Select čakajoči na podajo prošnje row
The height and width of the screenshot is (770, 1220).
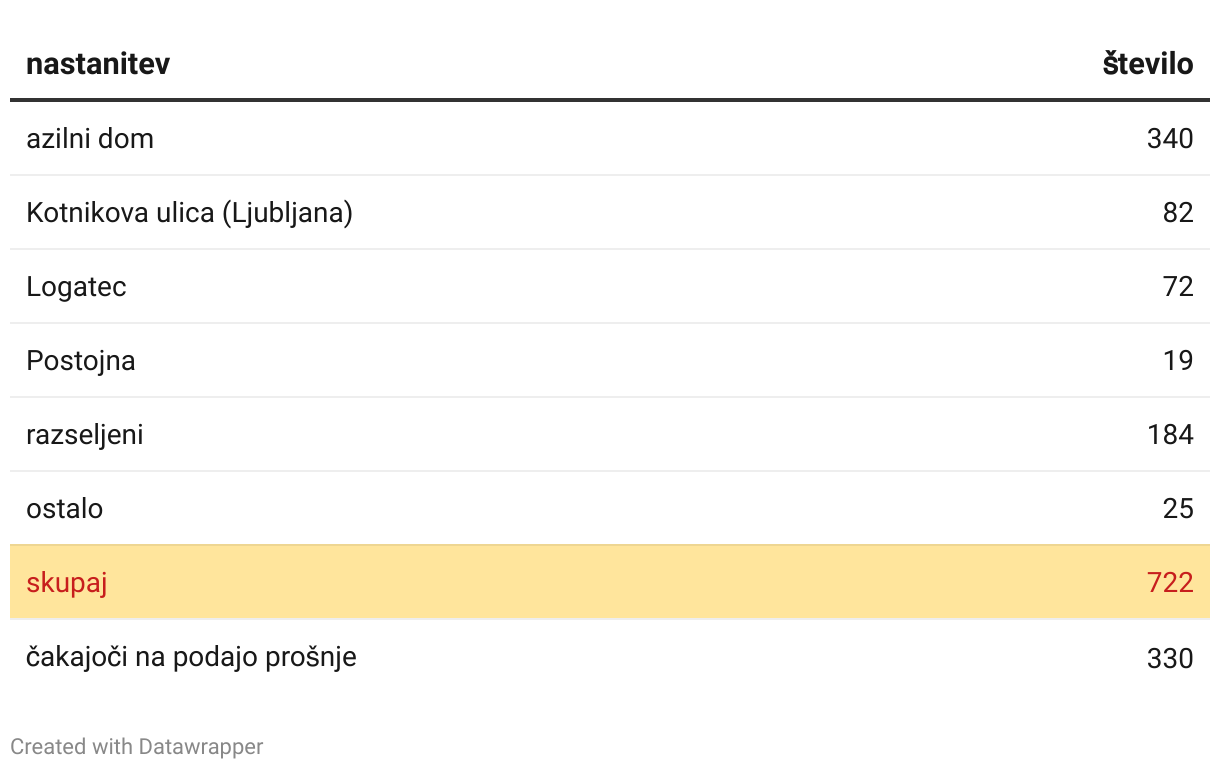click(610, 657)
